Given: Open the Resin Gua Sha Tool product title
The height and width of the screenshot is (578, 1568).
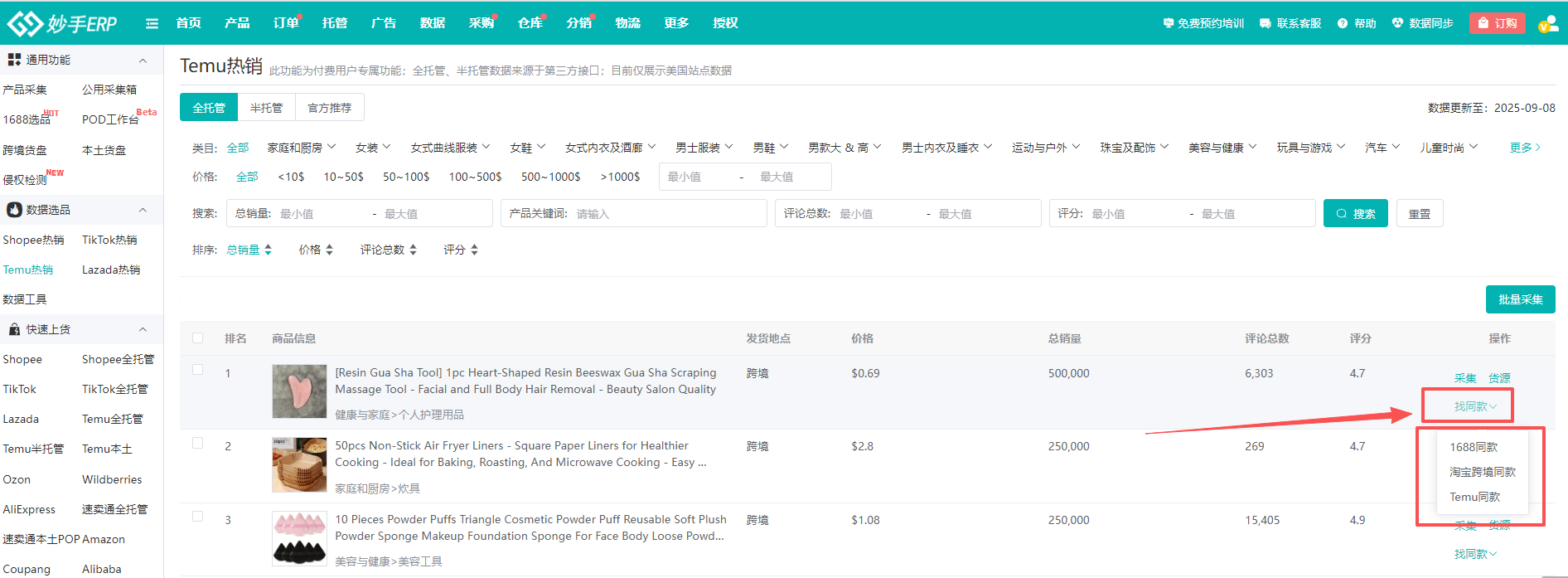Looking at the screenshot, I should (x=525, y=381).
